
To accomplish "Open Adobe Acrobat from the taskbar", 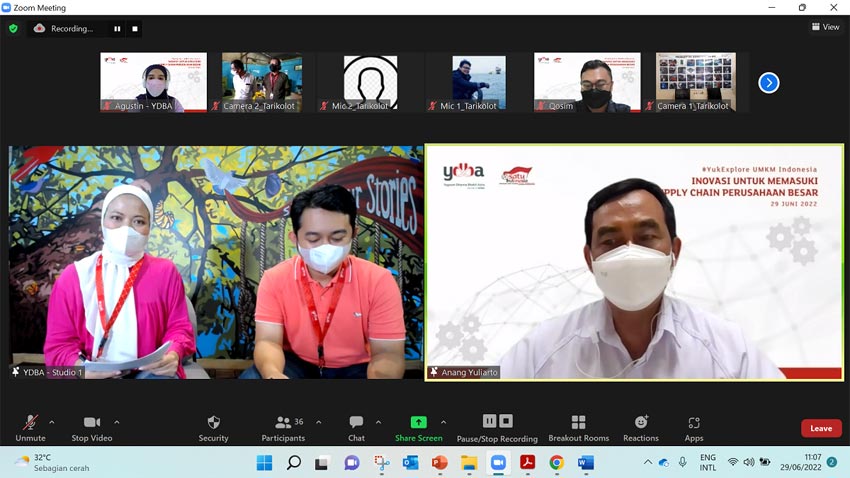I will coord(527,463).
